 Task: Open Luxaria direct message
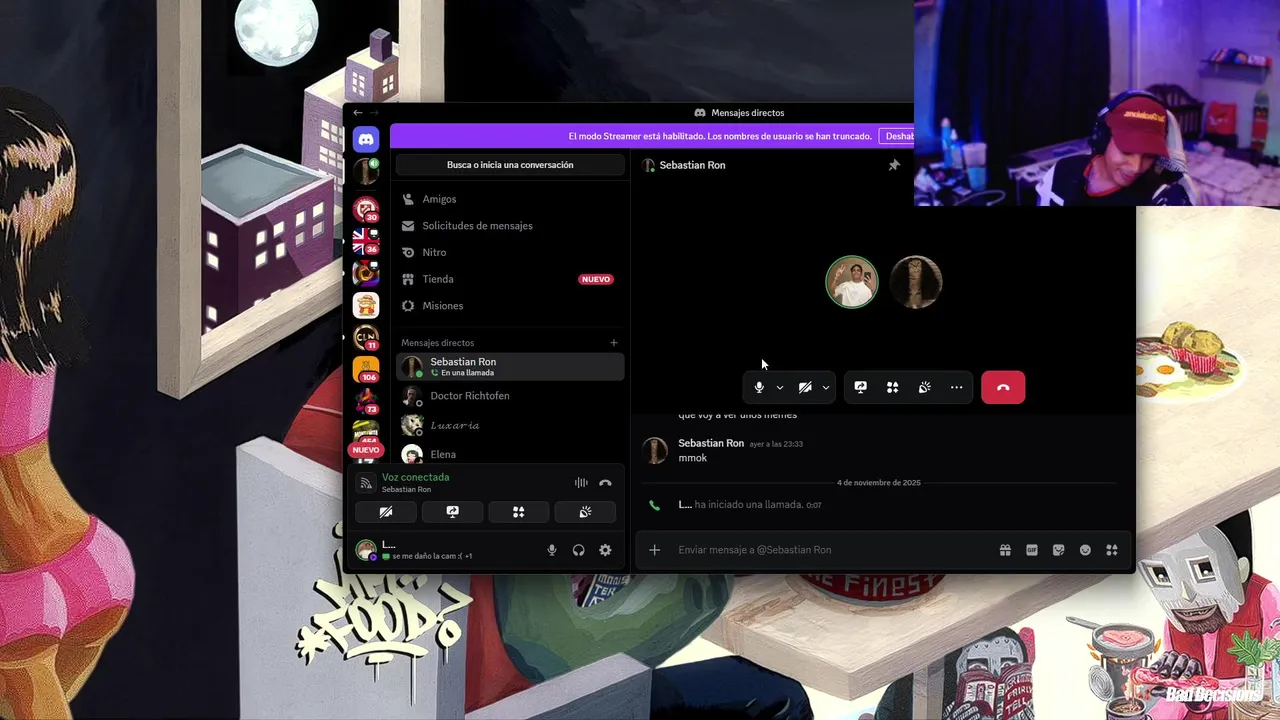[x=510, y=425]
